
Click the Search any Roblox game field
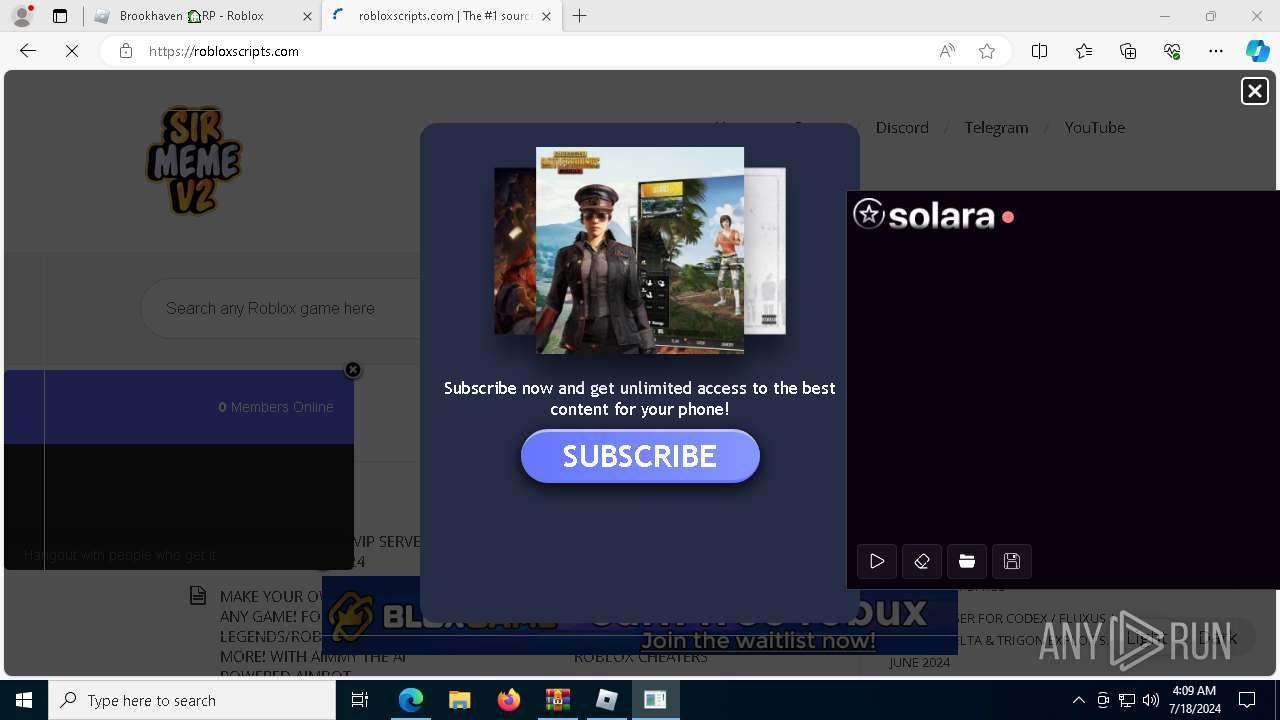280,308
